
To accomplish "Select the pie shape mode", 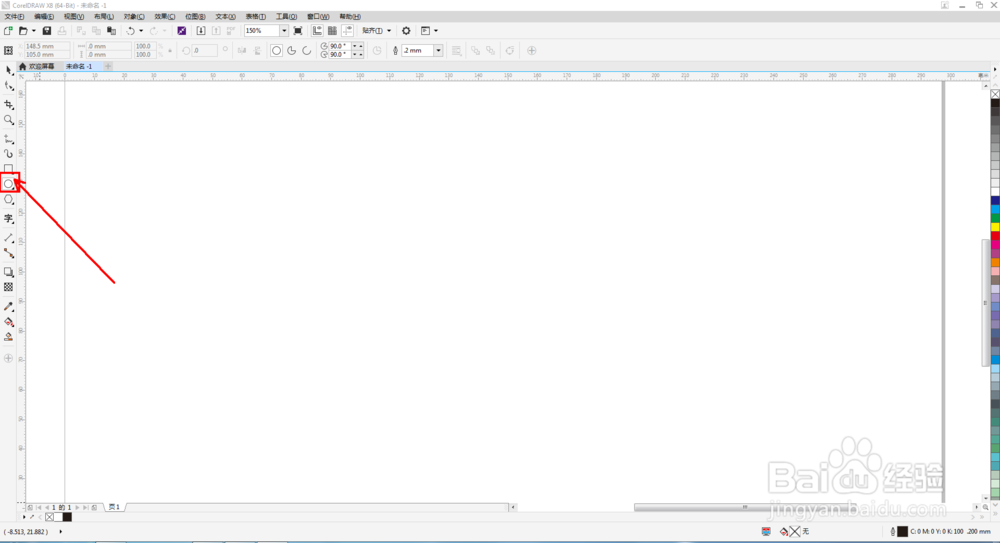I will tap(291, 50).
